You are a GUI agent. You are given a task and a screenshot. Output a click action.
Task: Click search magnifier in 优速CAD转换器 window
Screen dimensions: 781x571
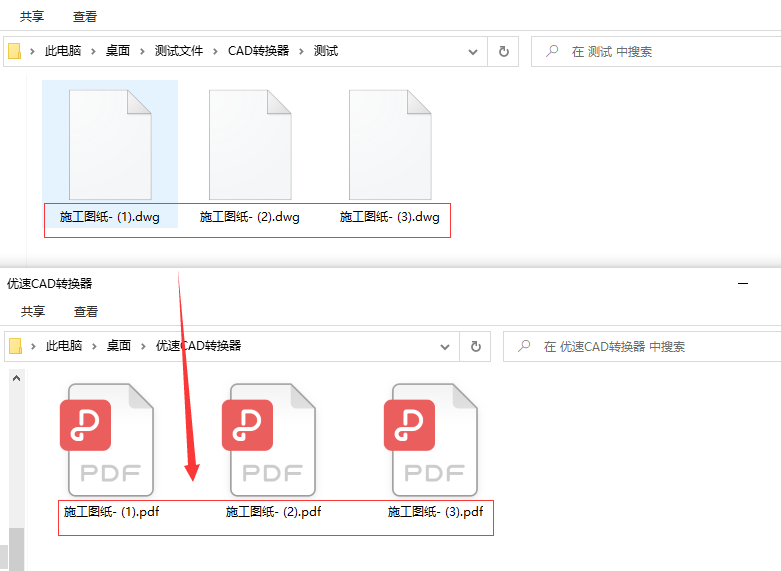tap(524, 346)
